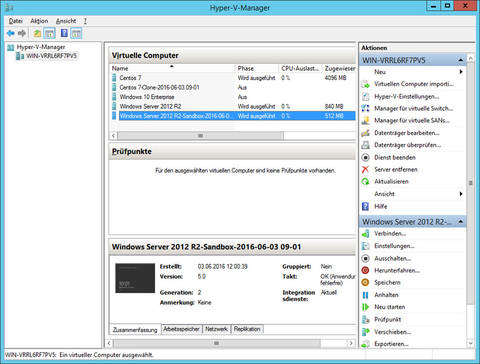Image resolution: width=480 pixels, height=364 pixels.
Task: Click right arrow of details pane scrollbar
Action: [351, 343]
